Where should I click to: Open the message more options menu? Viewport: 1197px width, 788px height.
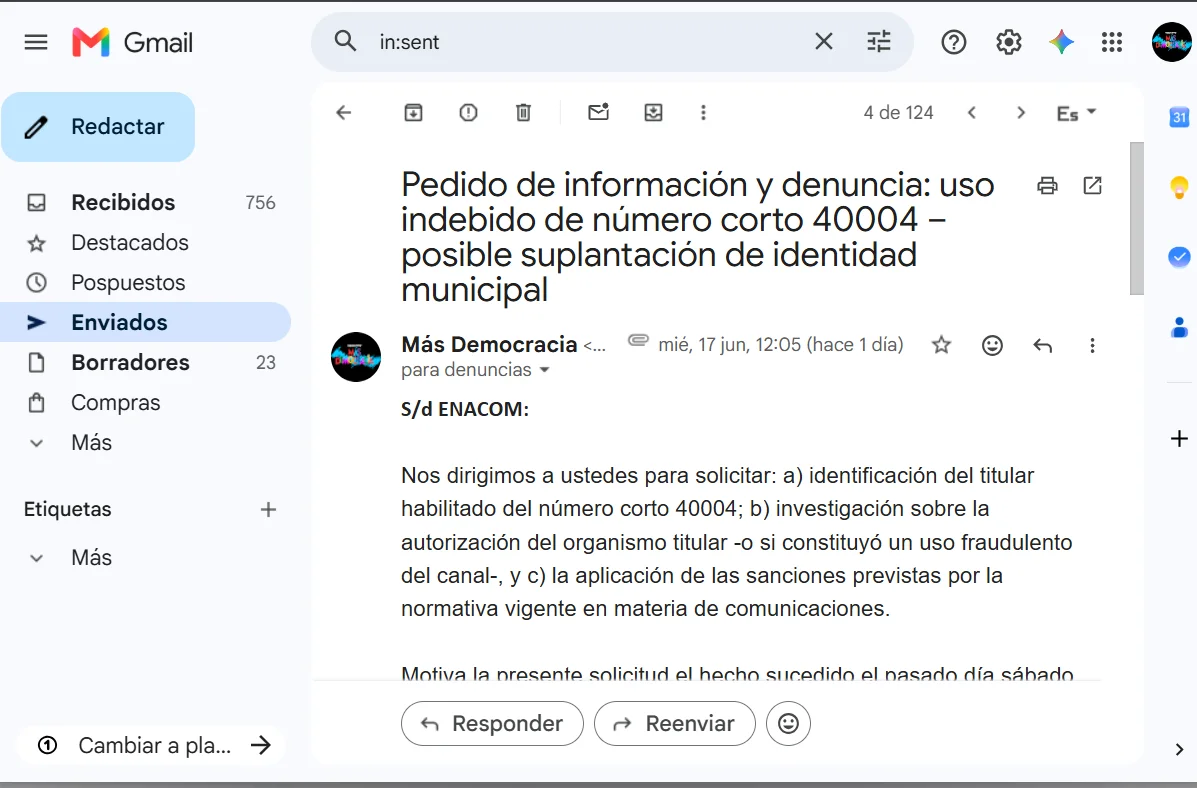(1092, 345)
